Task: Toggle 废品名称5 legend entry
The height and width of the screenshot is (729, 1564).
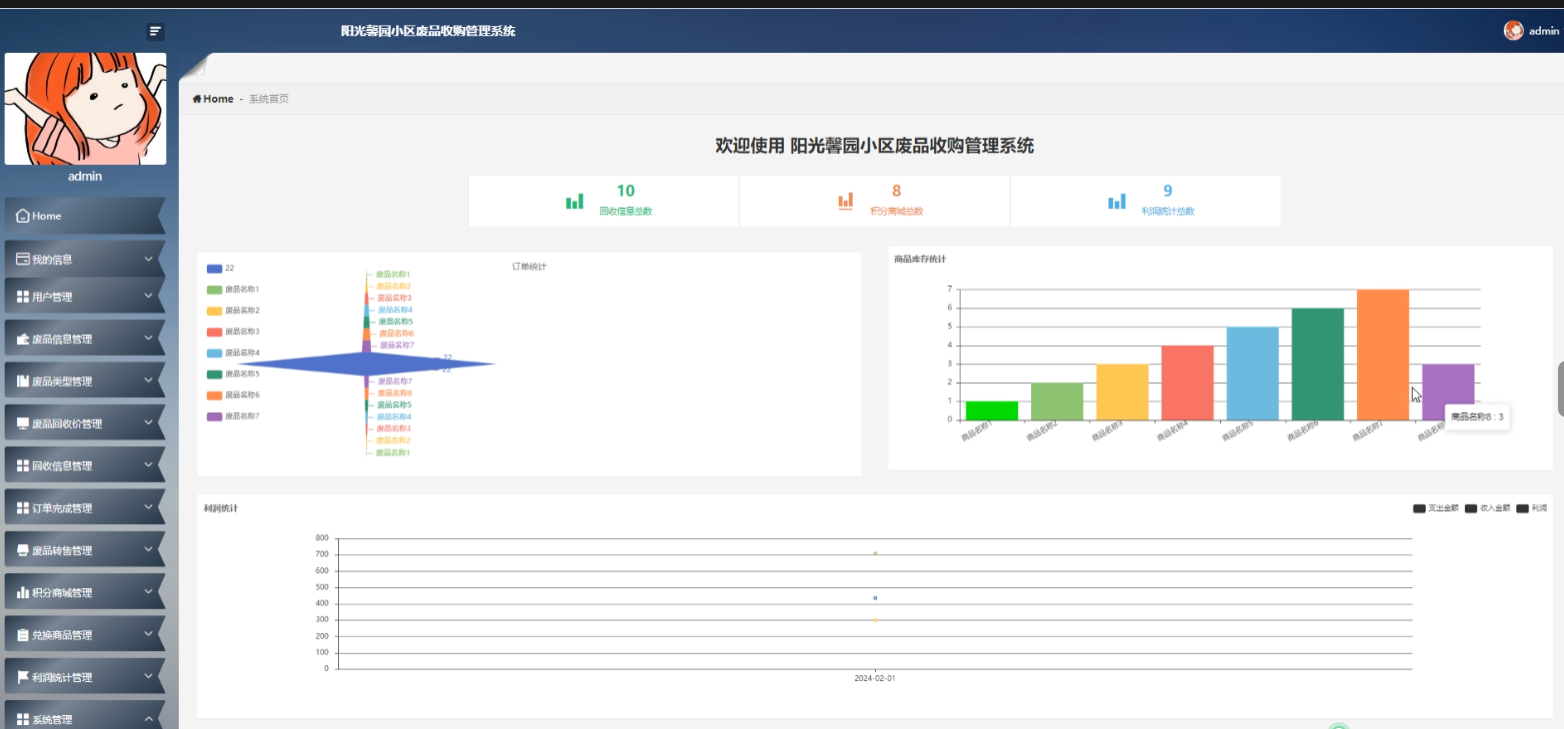Action: [x=233, y=373]
